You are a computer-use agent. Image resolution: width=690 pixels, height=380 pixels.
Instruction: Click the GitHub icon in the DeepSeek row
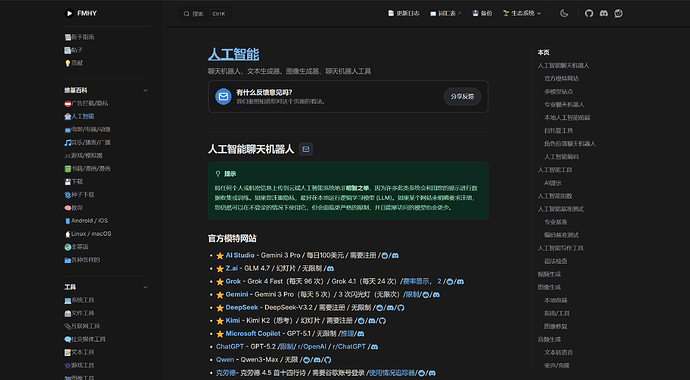coord(400,308)
